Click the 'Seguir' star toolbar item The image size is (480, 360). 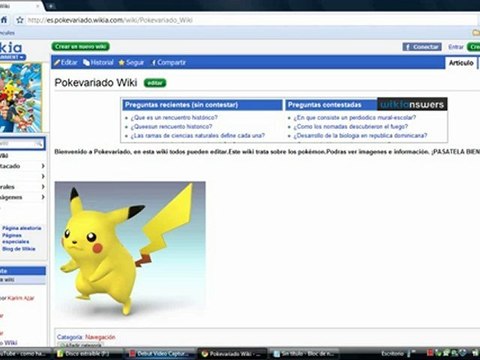pos(131,62)
